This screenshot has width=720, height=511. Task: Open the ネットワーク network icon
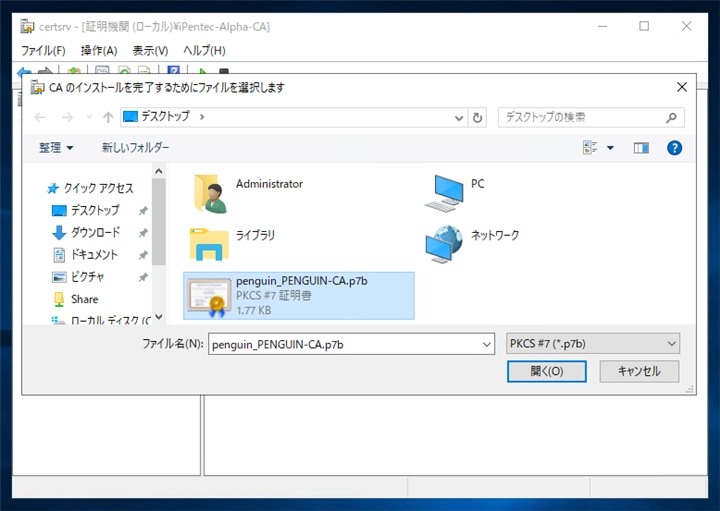pos(444,244)
